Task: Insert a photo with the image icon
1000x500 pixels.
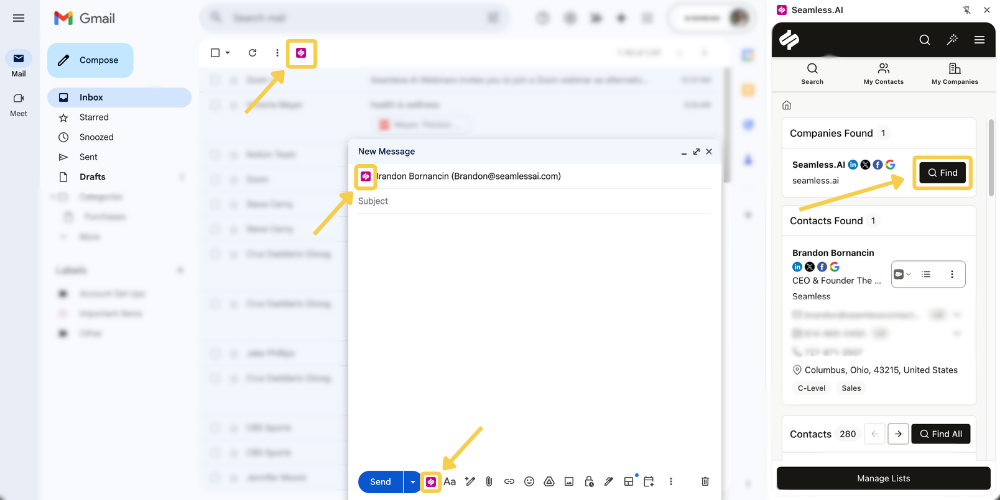Action: click(x=569, y=482)
